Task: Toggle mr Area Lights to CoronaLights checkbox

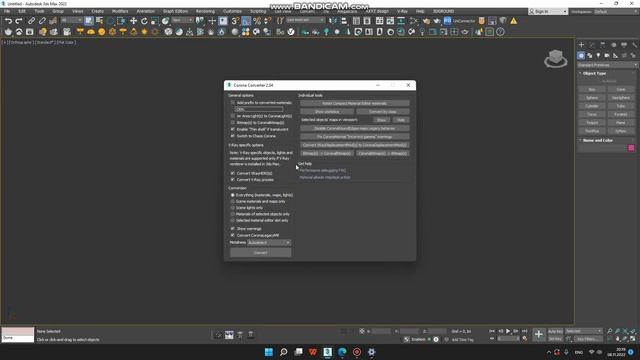Action: point(233,116)
